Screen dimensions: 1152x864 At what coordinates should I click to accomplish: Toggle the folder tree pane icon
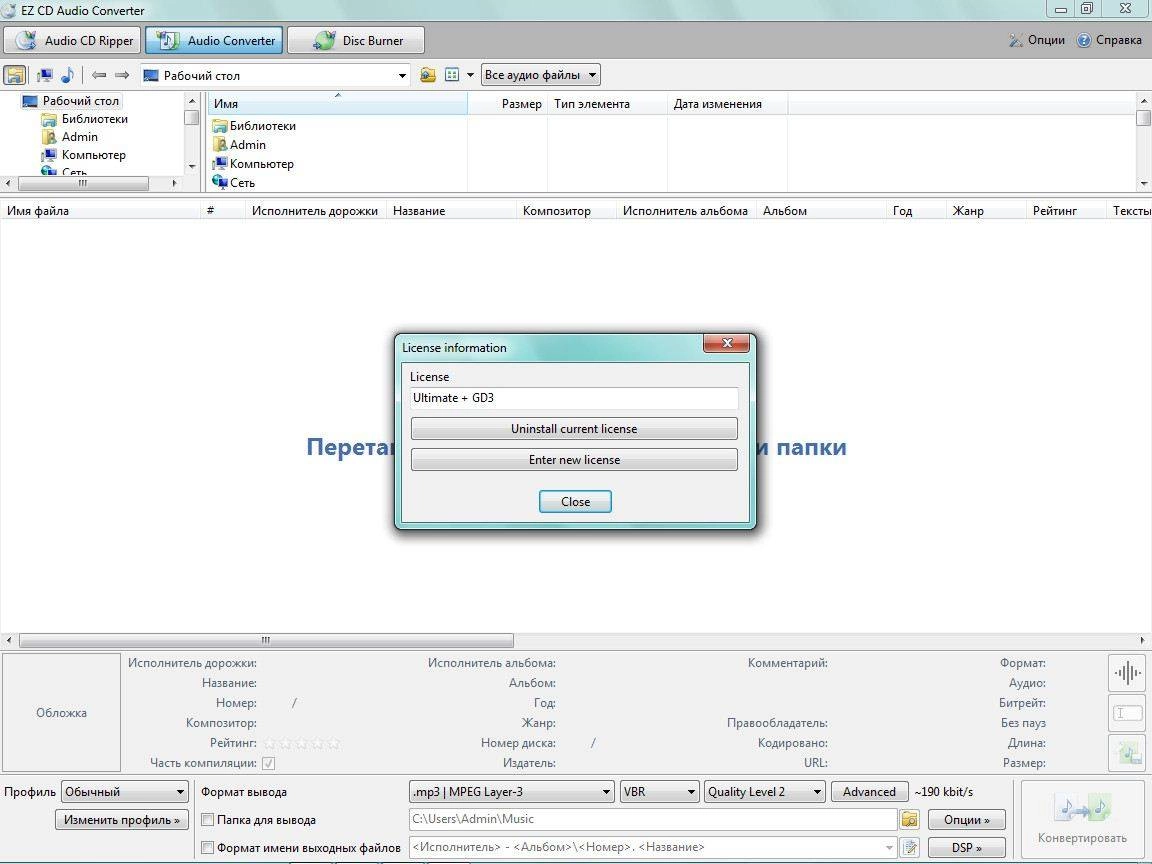15,75
